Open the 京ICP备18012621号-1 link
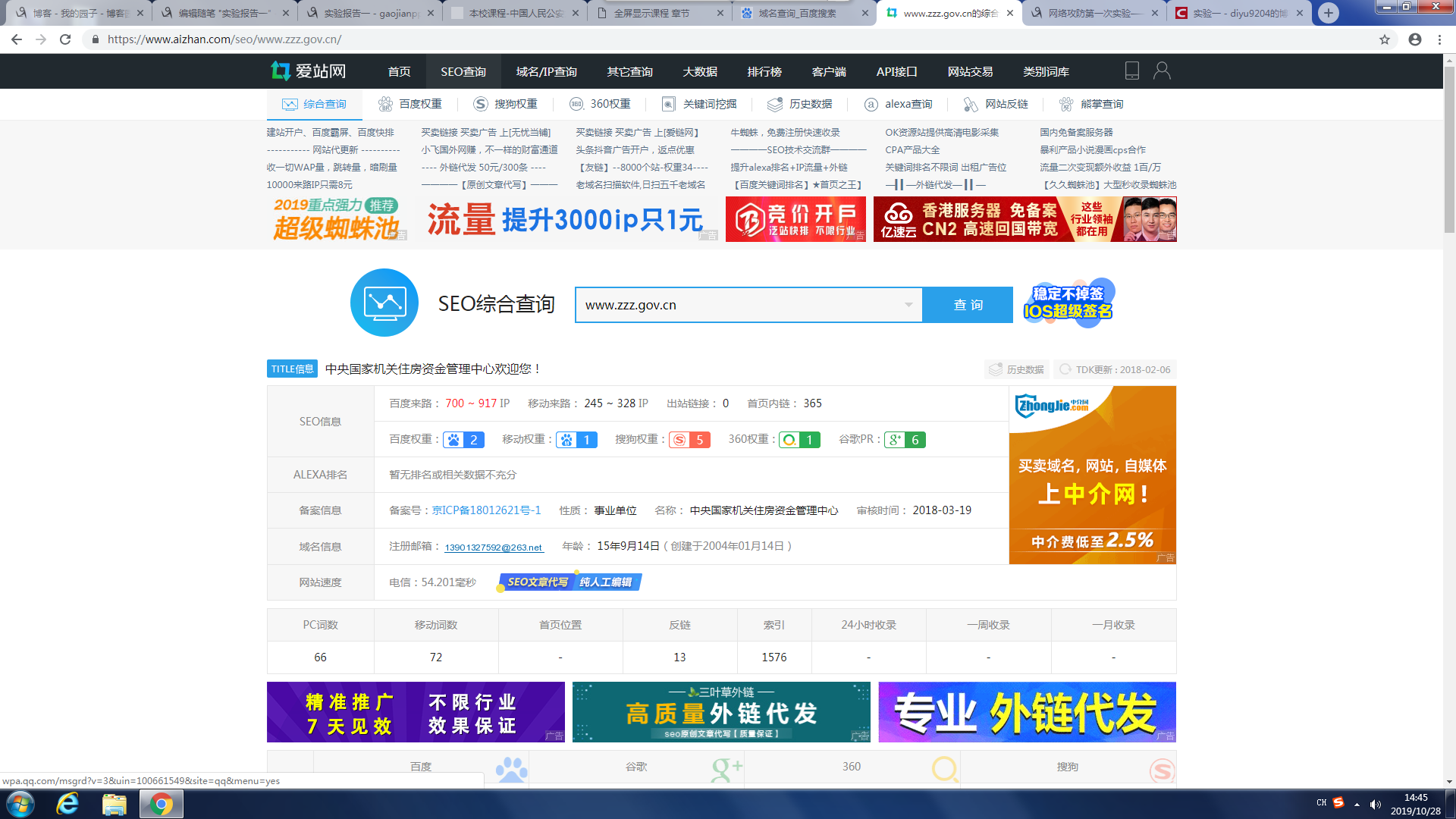 (x=486, y=510)
